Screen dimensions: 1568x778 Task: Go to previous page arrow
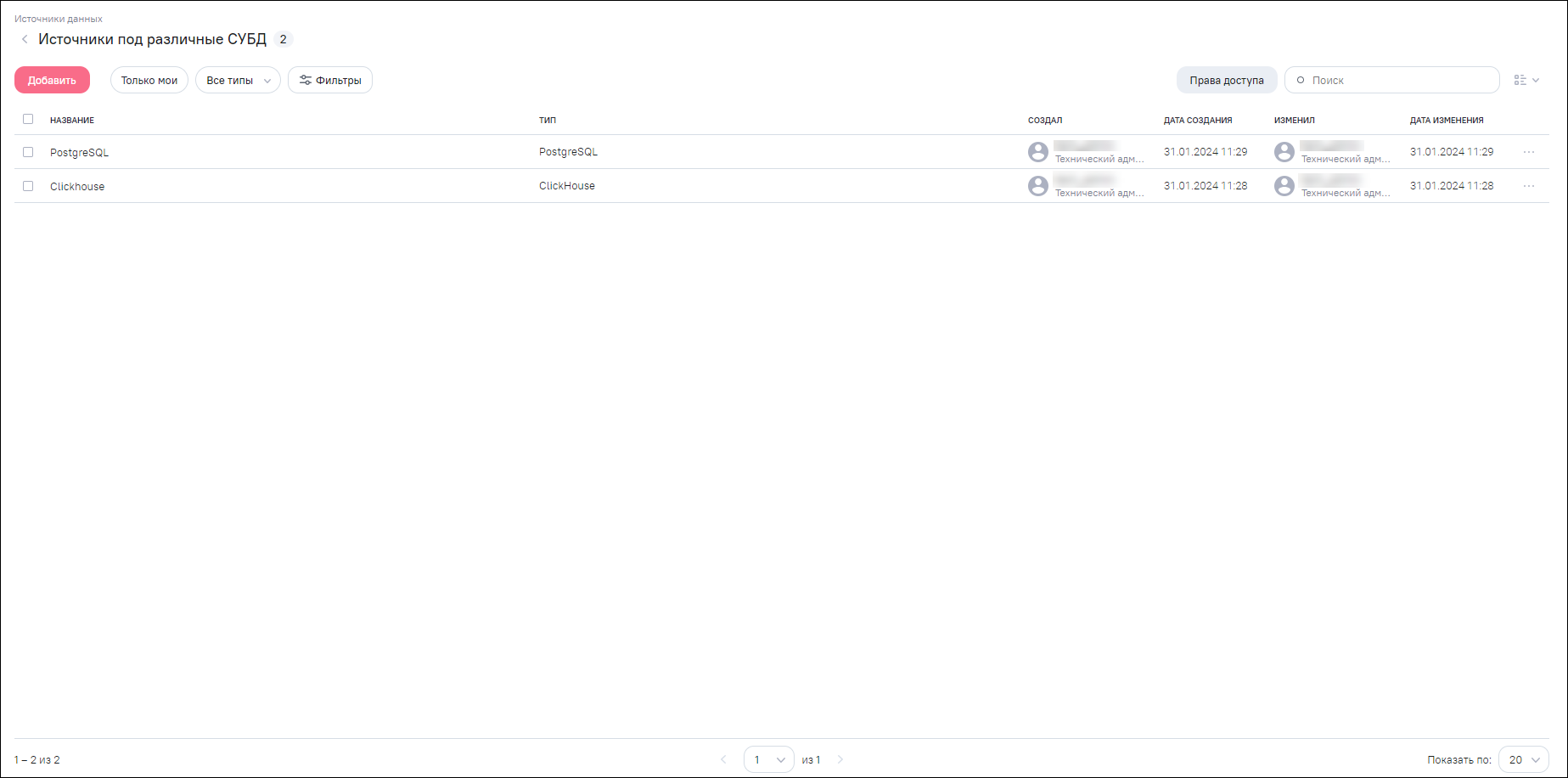(723, 759)
